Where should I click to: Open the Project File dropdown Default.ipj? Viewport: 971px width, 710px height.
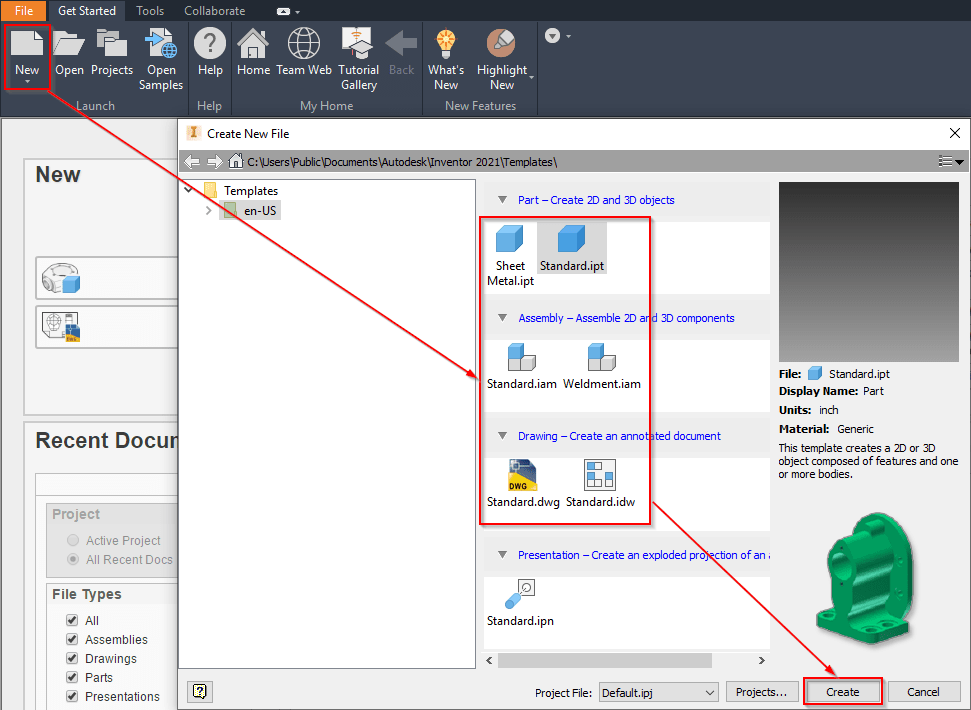click(658, 692)
